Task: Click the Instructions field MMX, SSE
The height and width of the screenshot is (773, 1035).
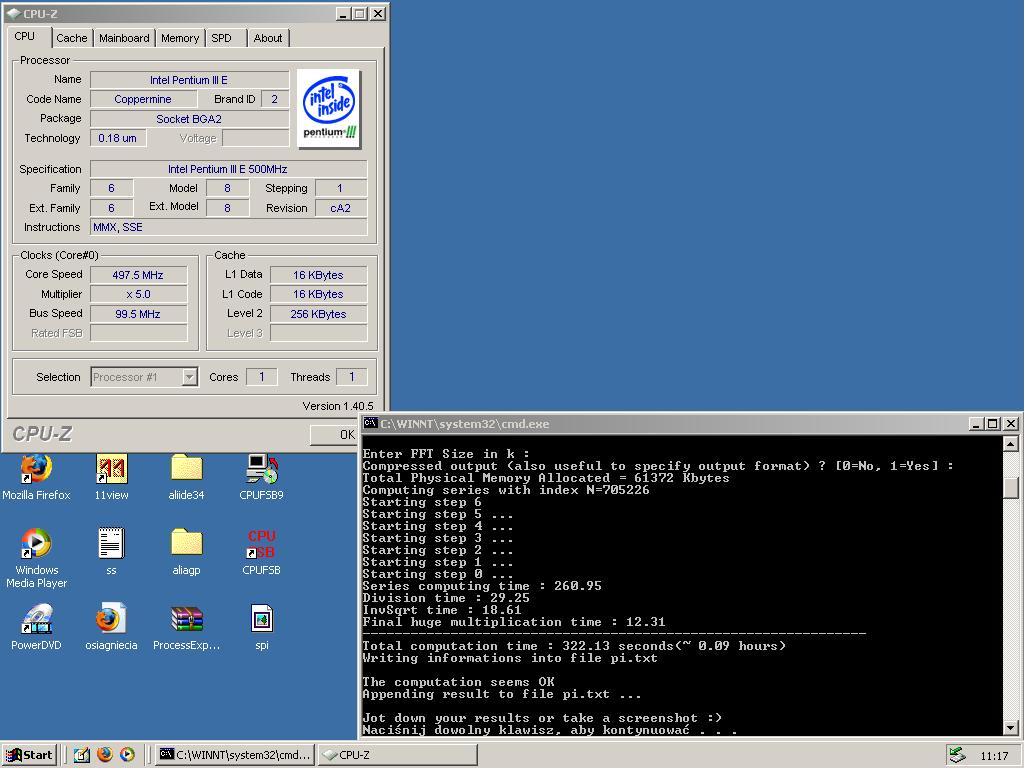Action: (x=228, y=227)
